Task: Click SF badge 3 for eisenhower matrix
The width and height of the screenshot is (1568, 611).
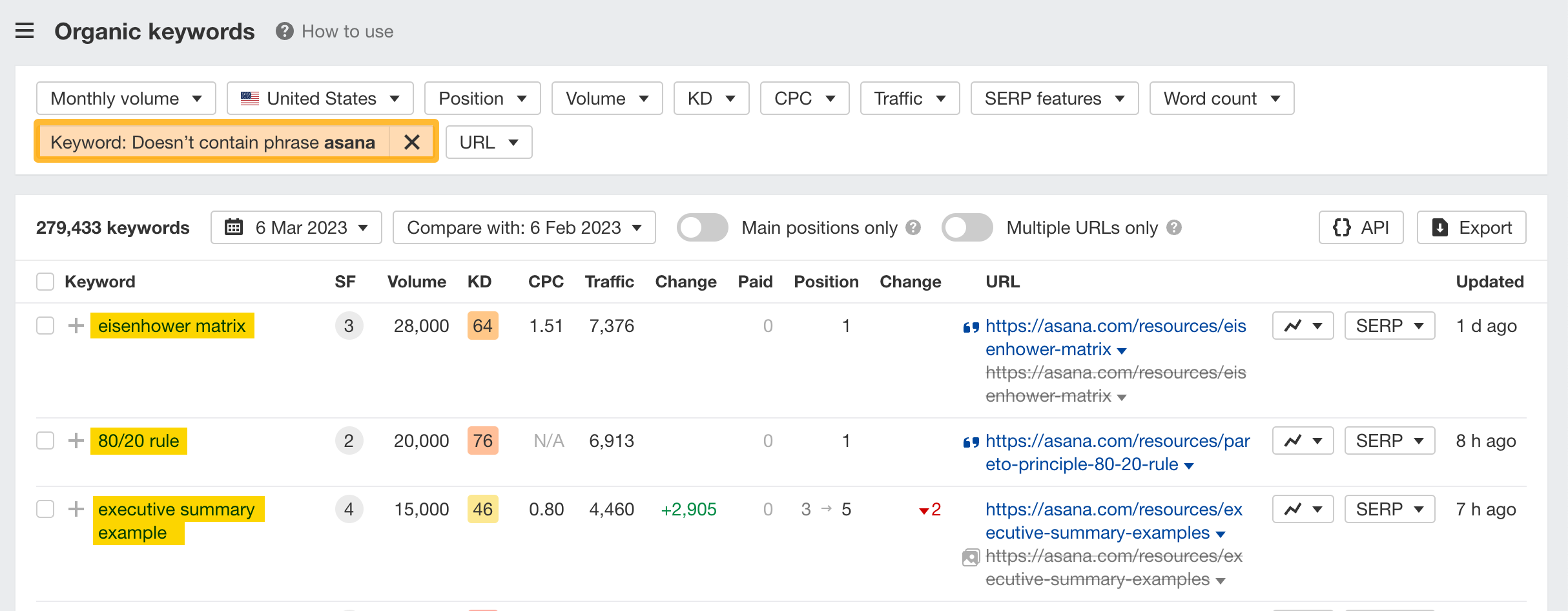Action: pos(349,326)
